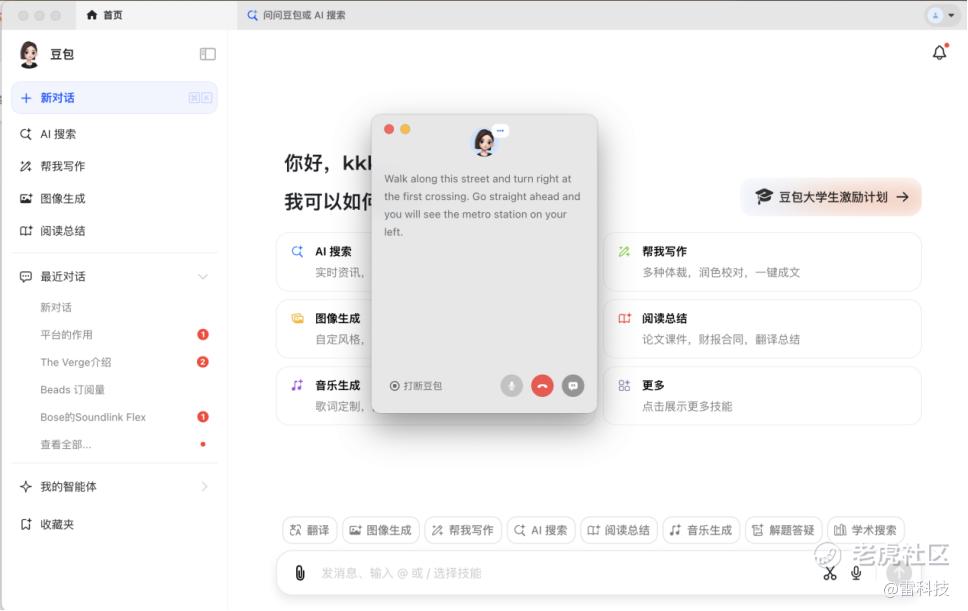Select the 学术搜索 skill chip
This screenshot has width=968, height=611.
click(866, 530)
